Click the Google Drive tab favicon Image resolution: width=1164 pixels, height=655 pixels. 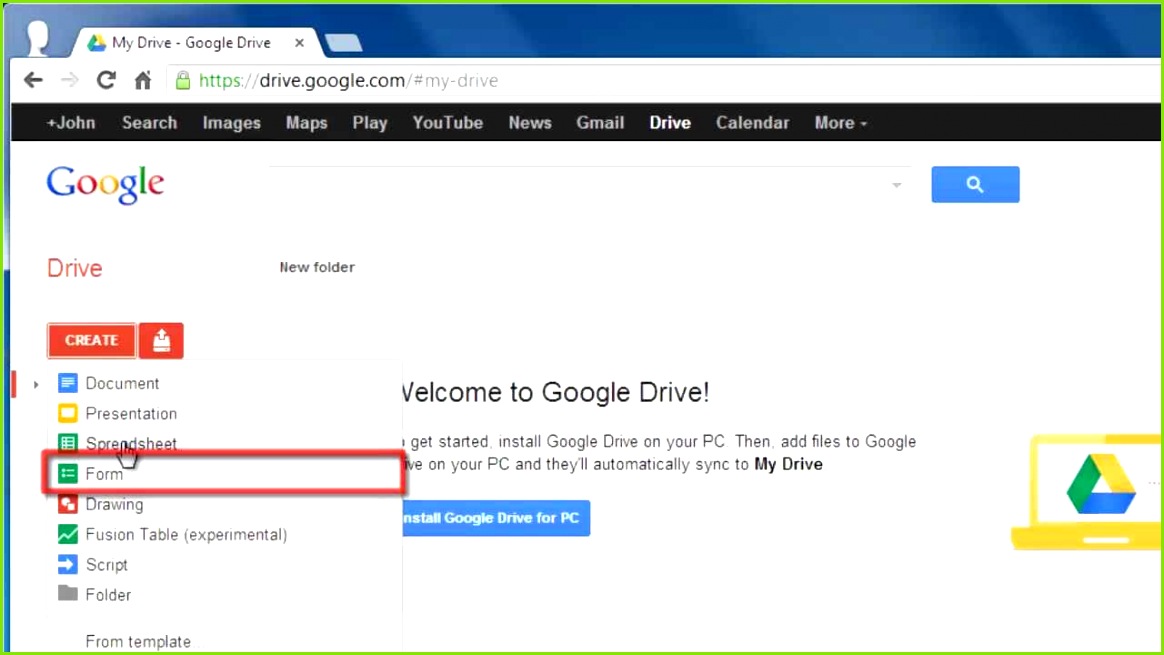[x=97, y=43]
